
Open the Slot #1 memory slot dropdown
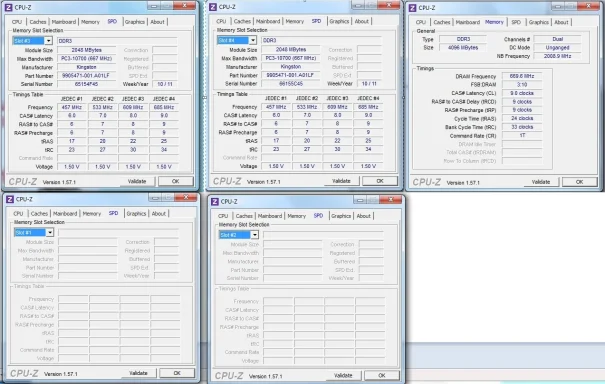pos(50,232)
